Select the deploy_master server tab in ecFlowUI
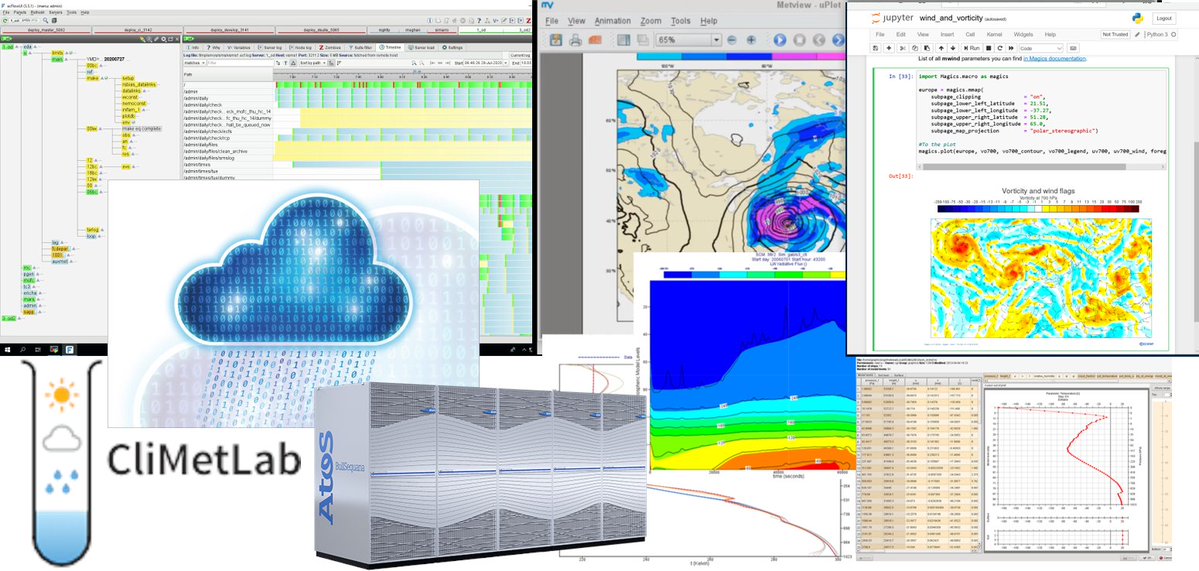This screenshot has width=1199, height=571. 46,30
